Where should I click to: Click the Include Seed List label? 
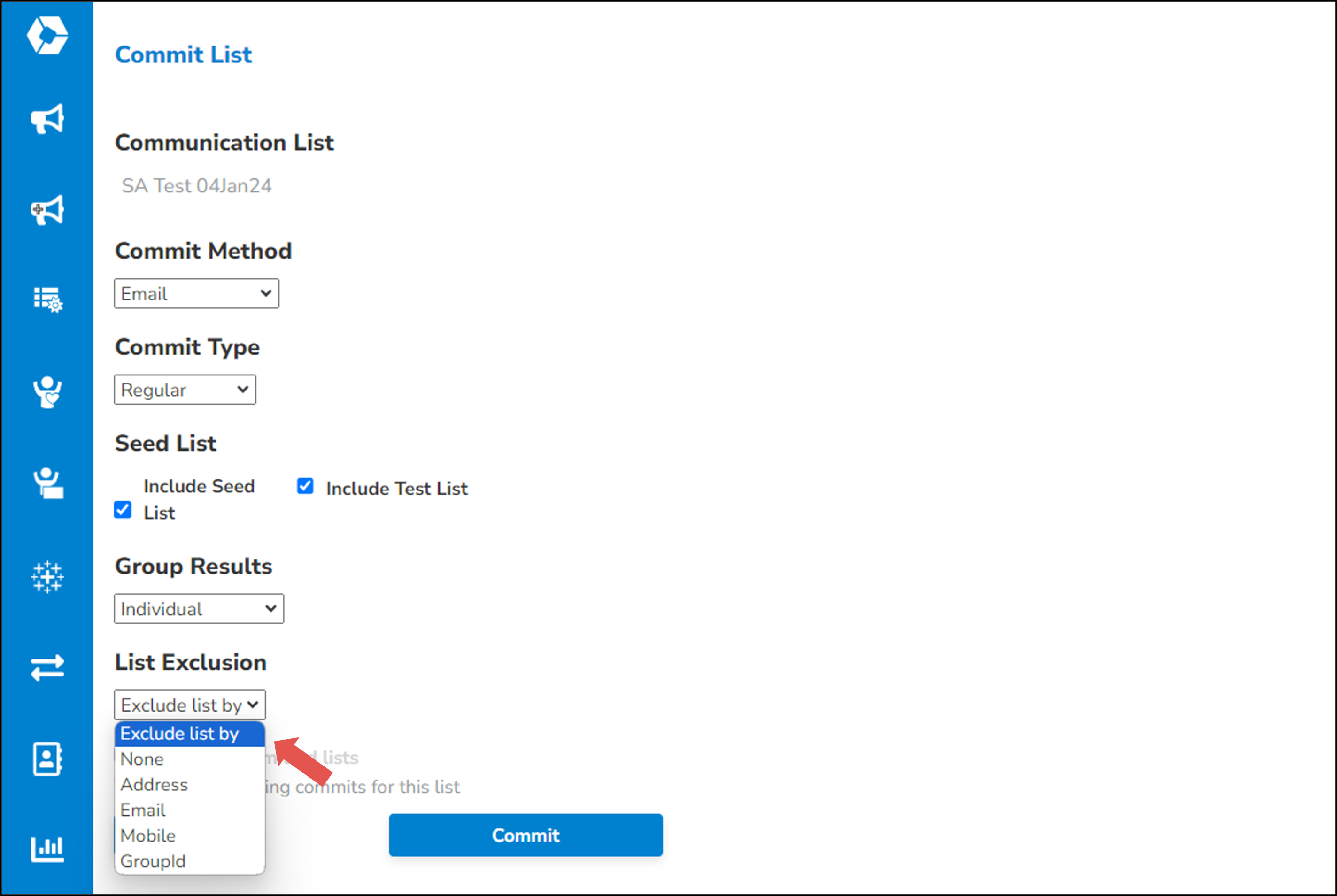tap(199, 499)
